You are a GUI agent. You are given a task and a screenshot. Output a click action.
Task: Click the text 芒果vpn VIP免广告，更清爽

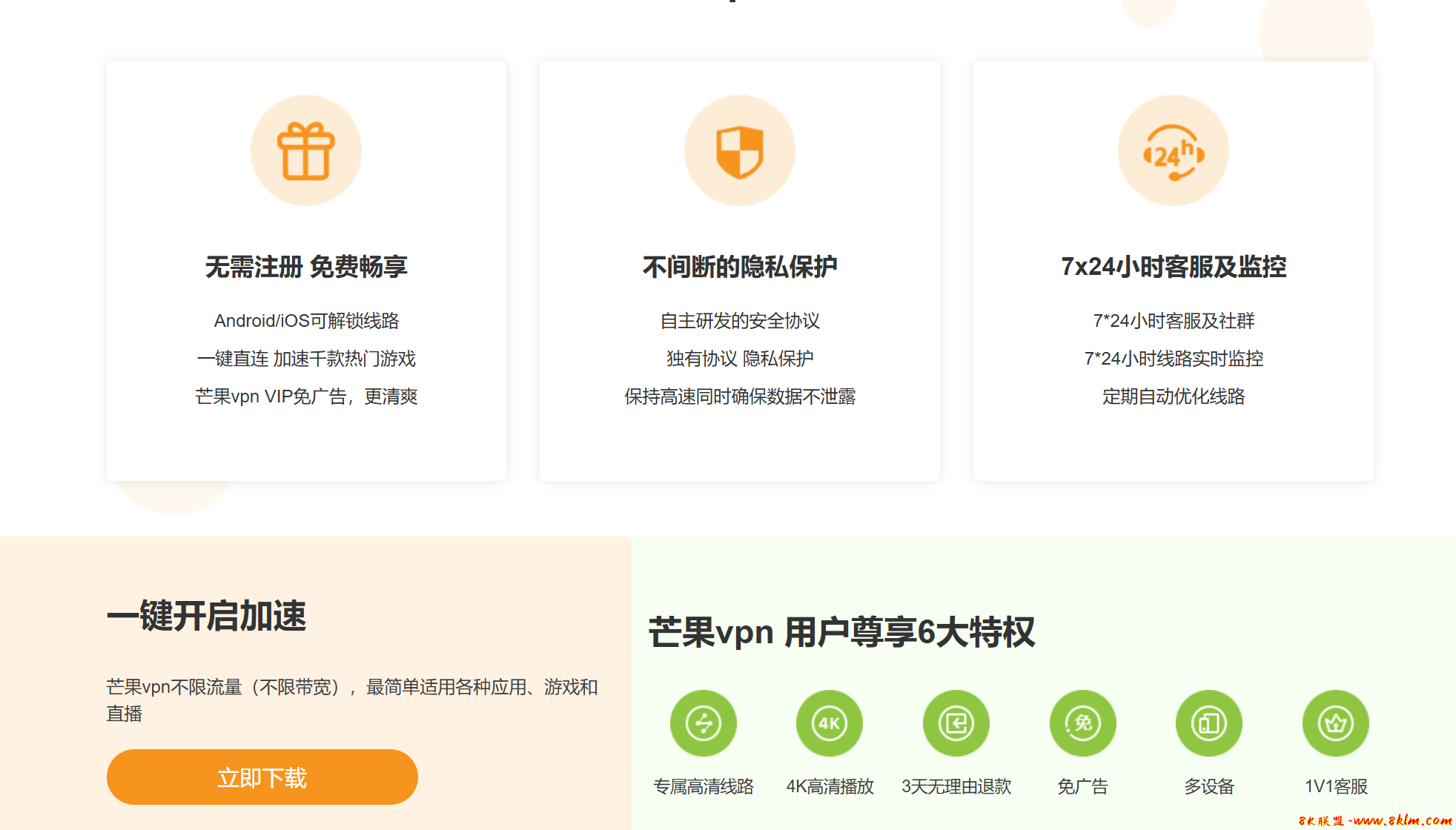click(x=306, y=396)
